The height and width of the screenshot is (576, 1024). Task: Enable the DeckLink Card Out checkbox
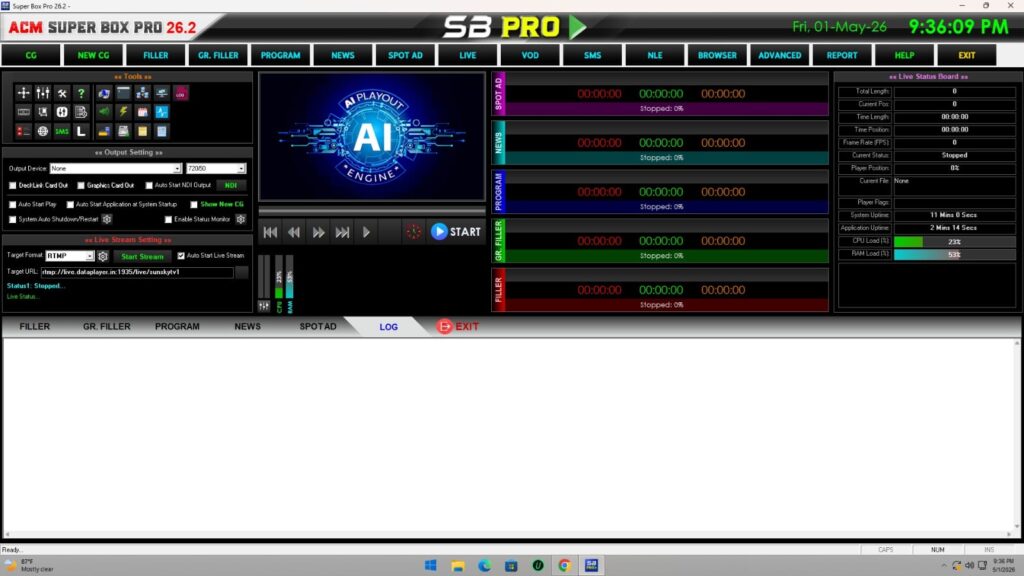point(12,185)
